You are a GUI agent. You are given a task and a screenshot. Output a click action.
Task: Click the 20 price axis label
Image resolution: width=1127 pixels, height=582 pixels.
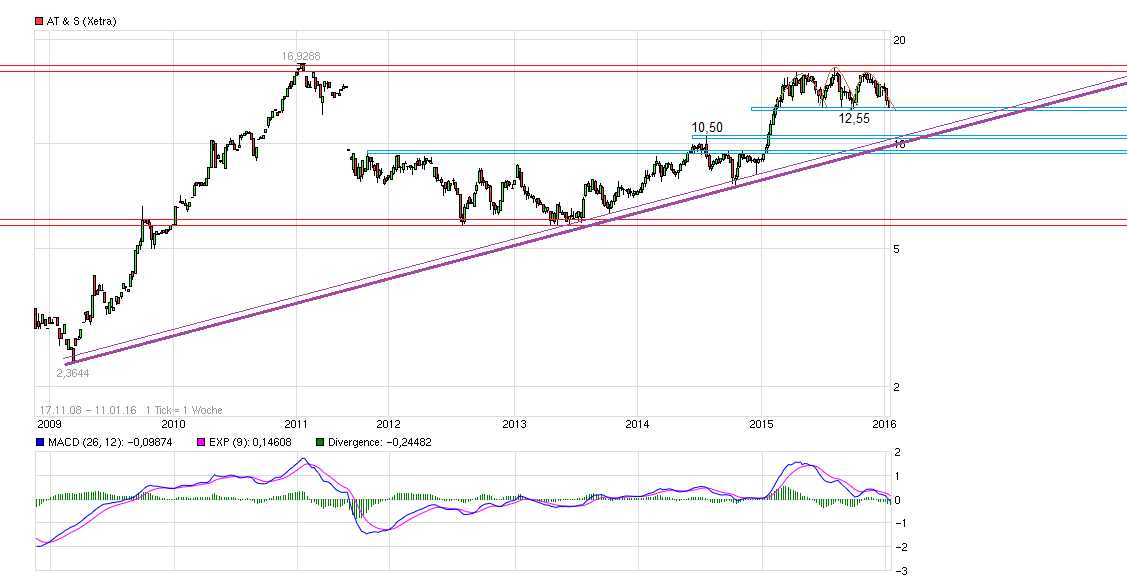pyautogui.click(x=898, y=41)
